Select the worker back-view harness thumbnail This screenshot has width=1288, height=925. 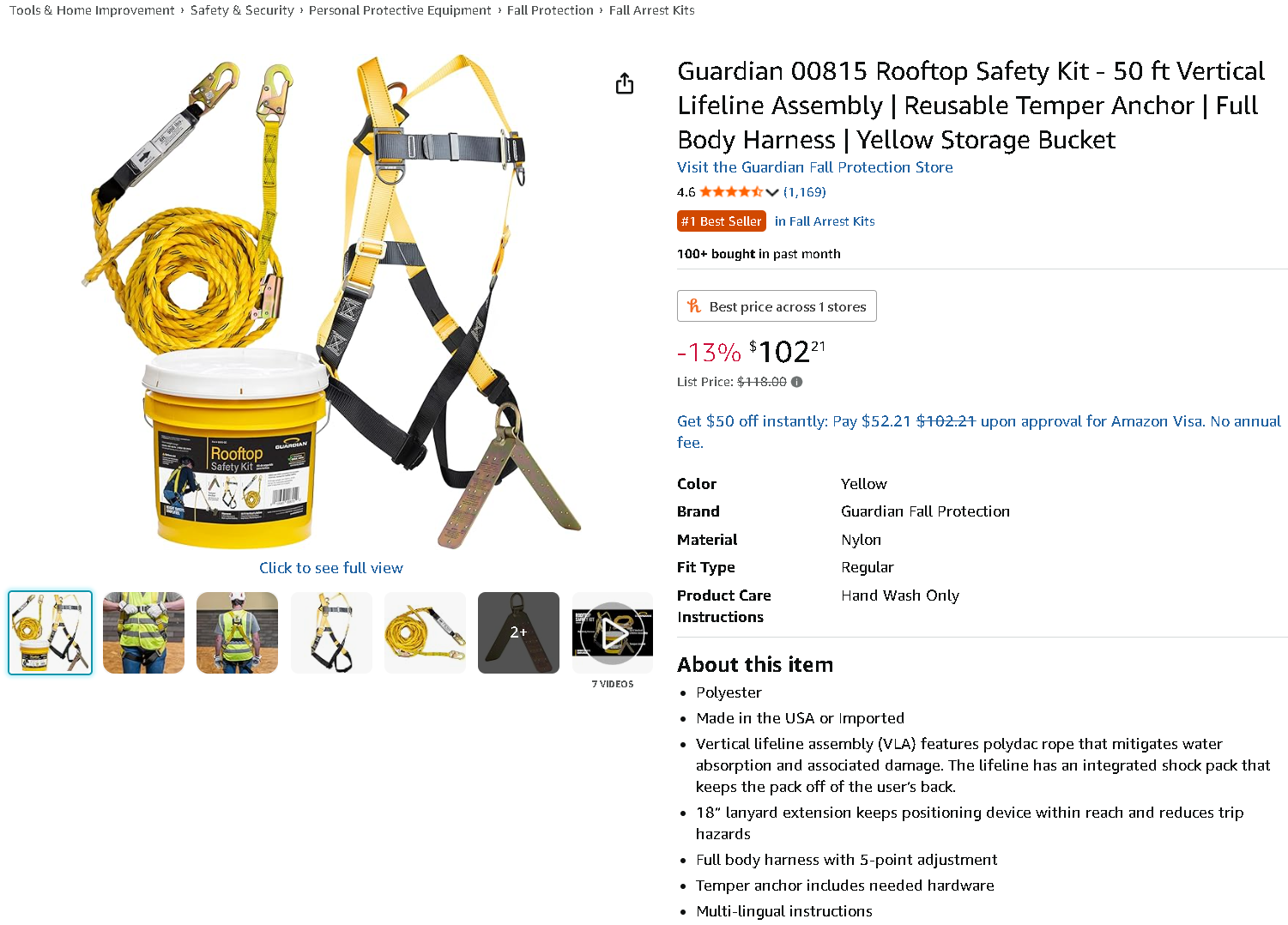pyautogui.click(x=237, y=632)
